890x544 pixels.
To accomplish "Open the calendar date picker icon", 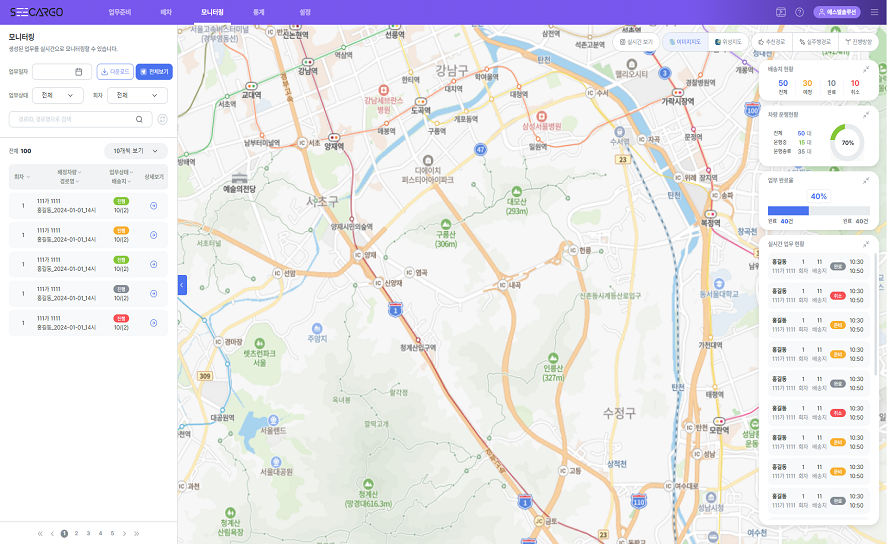I will [x=79, y=72].
